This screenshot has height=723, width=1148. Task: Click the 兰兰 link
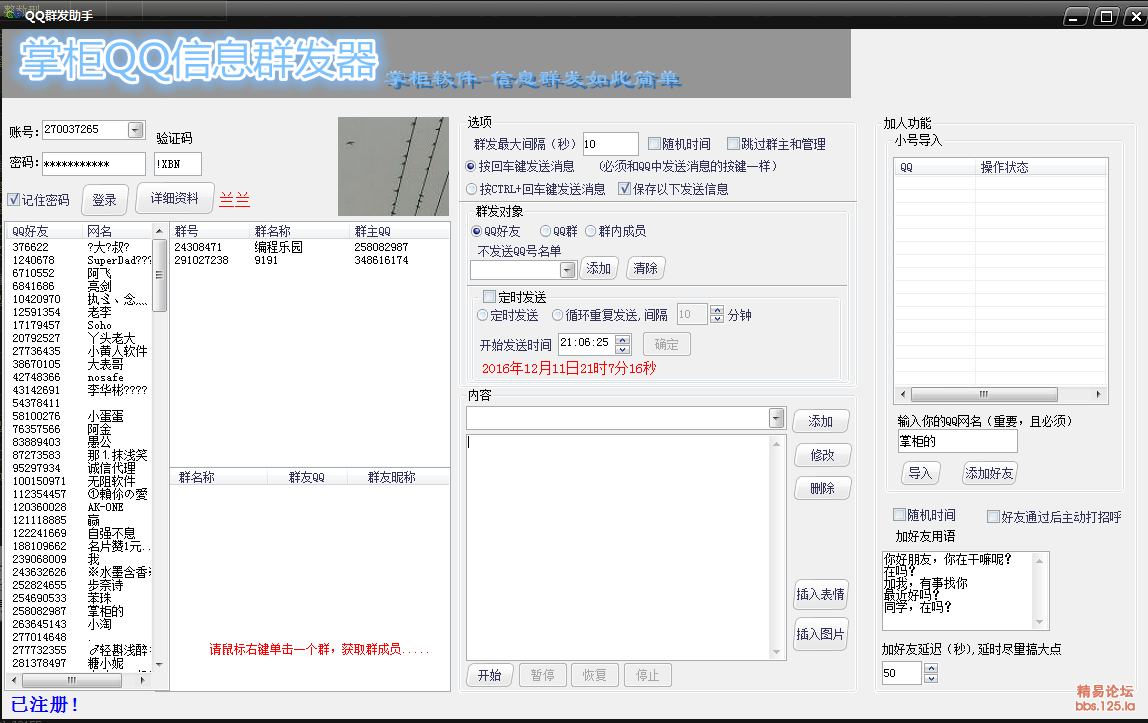(x=234, y=199)
